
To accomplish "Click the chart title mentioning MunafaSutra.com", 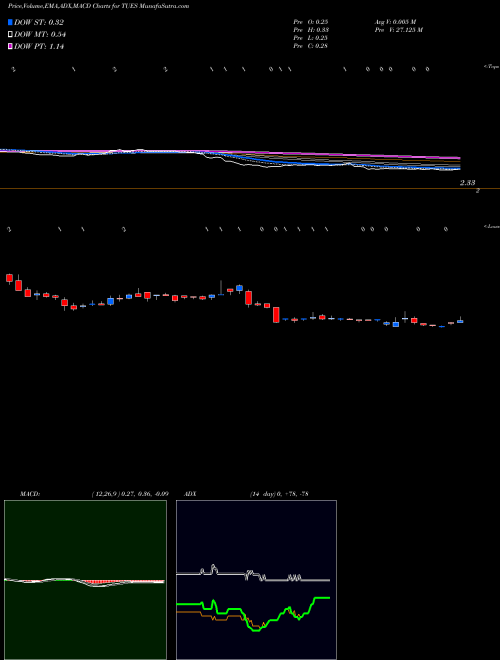I will coord(98,6).
